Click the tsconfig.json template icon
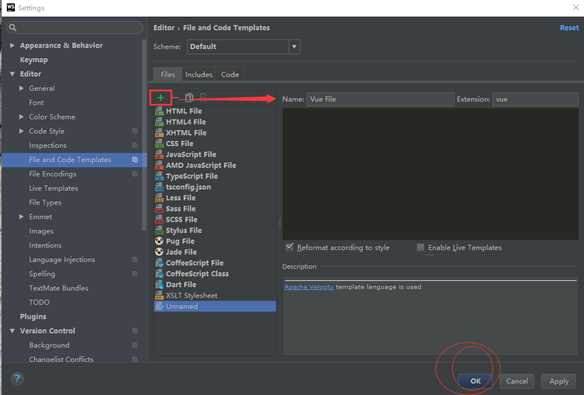Screen dimensions: 584x395 click(x=159, y=187)
